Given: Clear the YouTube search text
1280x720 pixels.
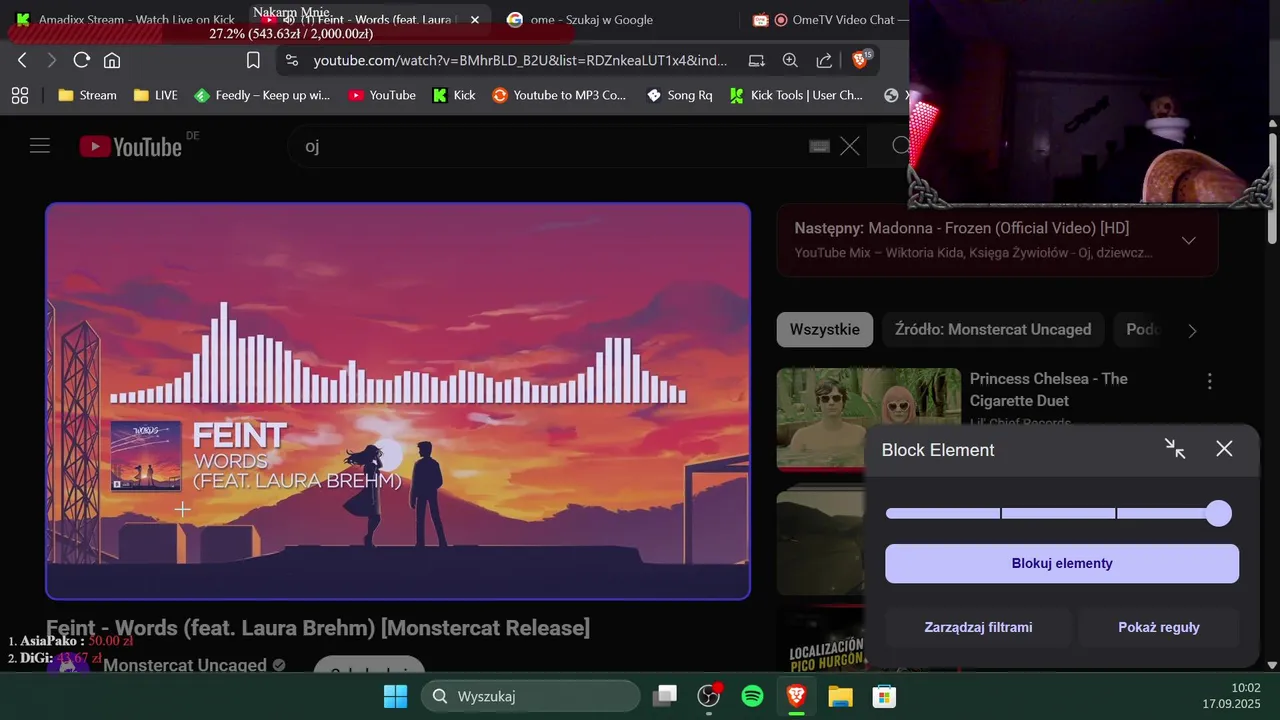Looking at the screenshot, I should [850, 146].
